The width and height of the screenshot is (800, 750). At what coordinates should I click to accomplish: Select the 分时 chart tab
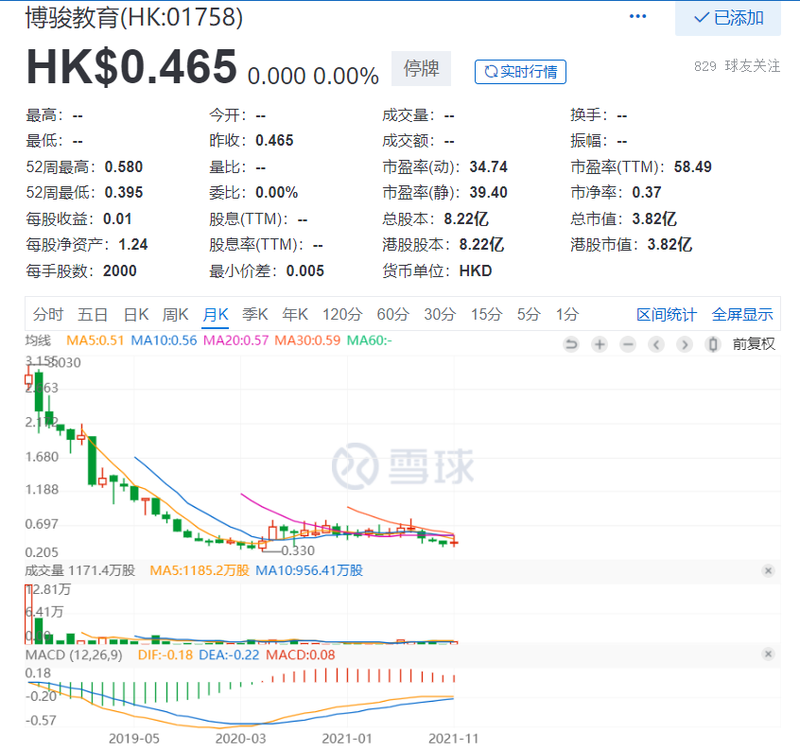pyautogui.click(x=48, y=314)
